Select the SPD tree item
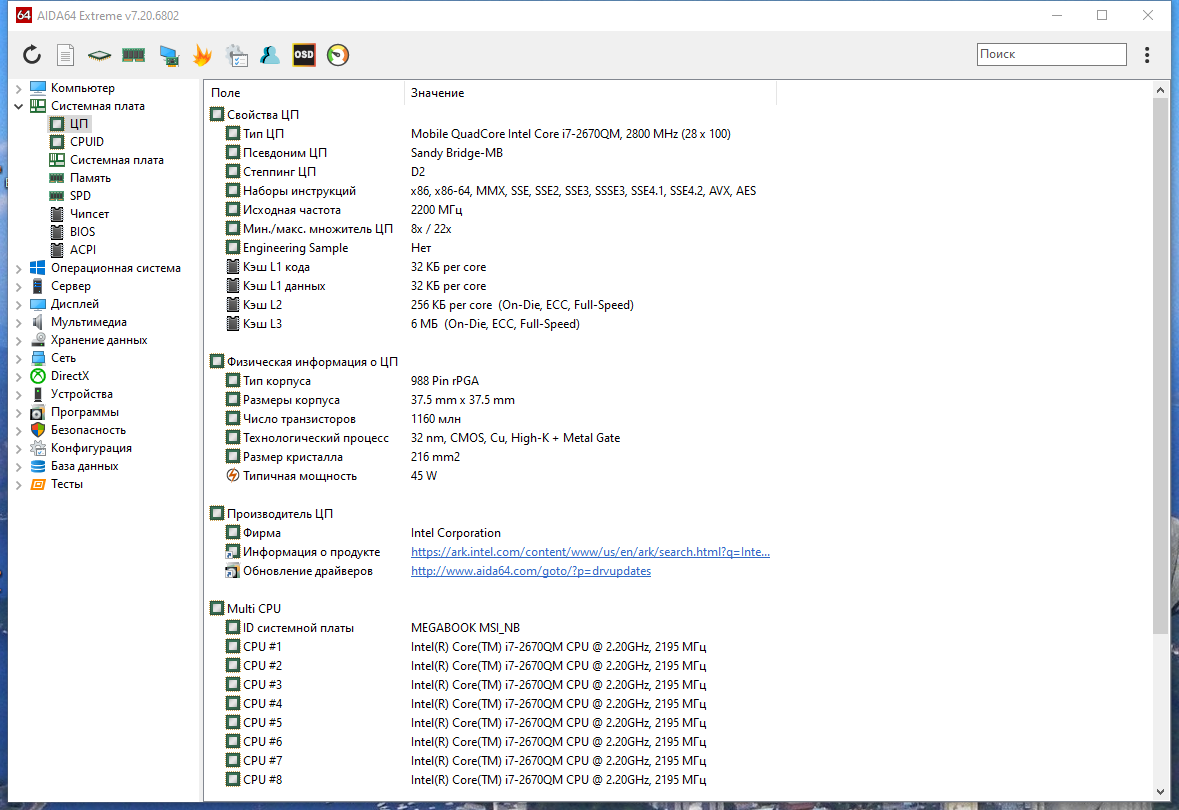Viewport: 1179px width, 810px height. [80, 196]
